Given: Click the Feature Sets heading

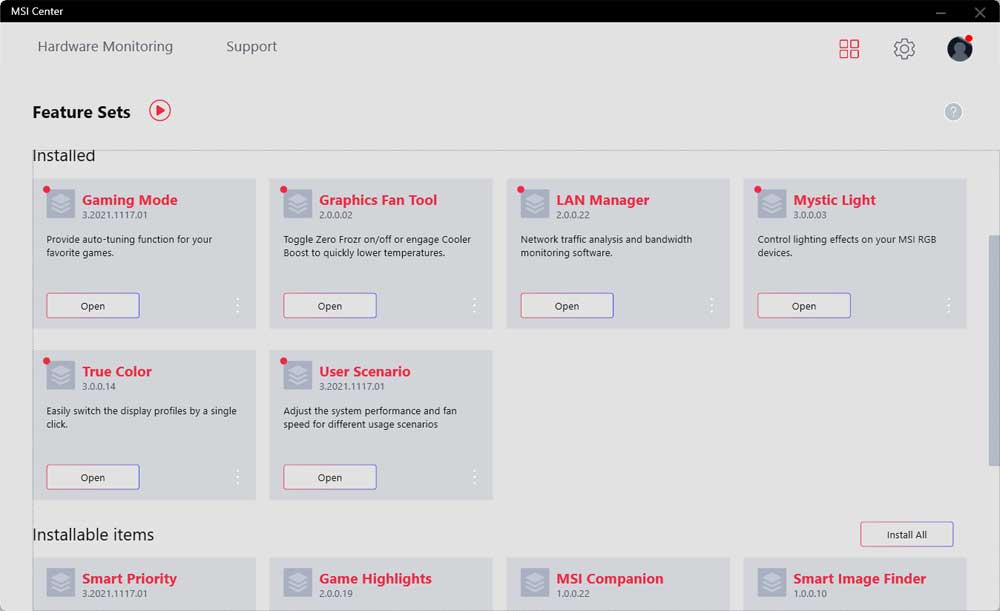Looking at the screenshot, I should click(82, 112).
